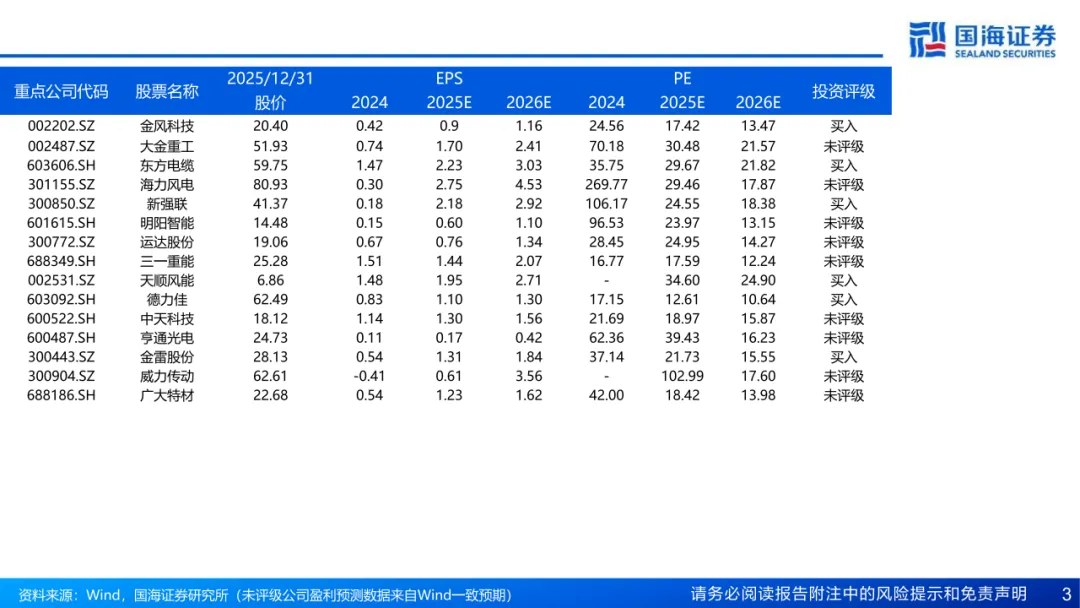Select stock name 中天科技
Image resolution: width=1080 pixels, height=608 pixels.
[x=167, y=319]
